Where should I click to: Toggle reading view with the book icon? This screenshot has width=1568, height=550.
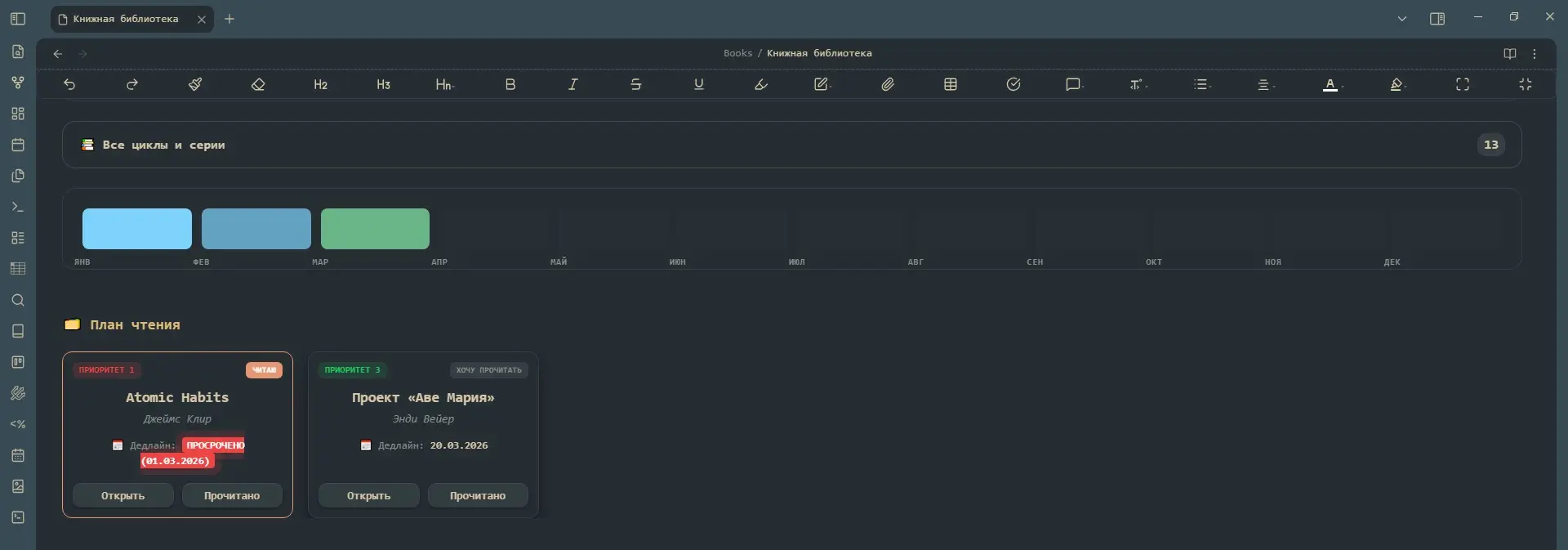tap(1510, 53)
